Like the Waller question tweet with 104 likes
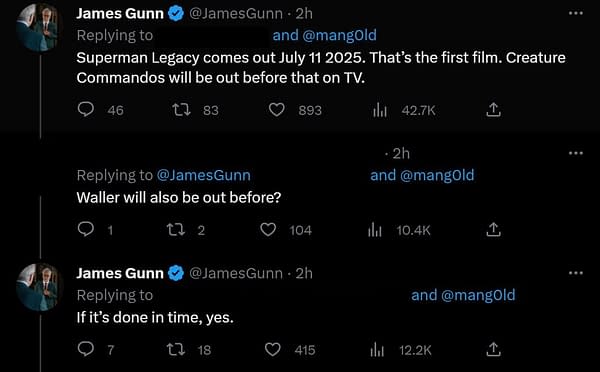 (268, 230)
